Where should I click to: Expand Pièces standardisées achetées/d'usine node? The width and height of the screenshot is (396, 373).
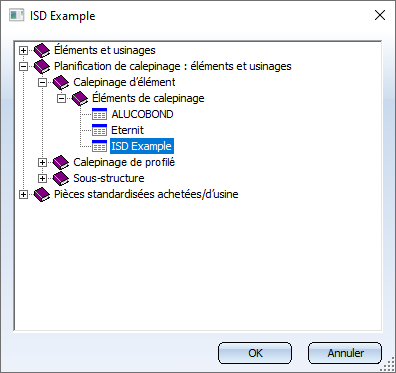[23, 194]
